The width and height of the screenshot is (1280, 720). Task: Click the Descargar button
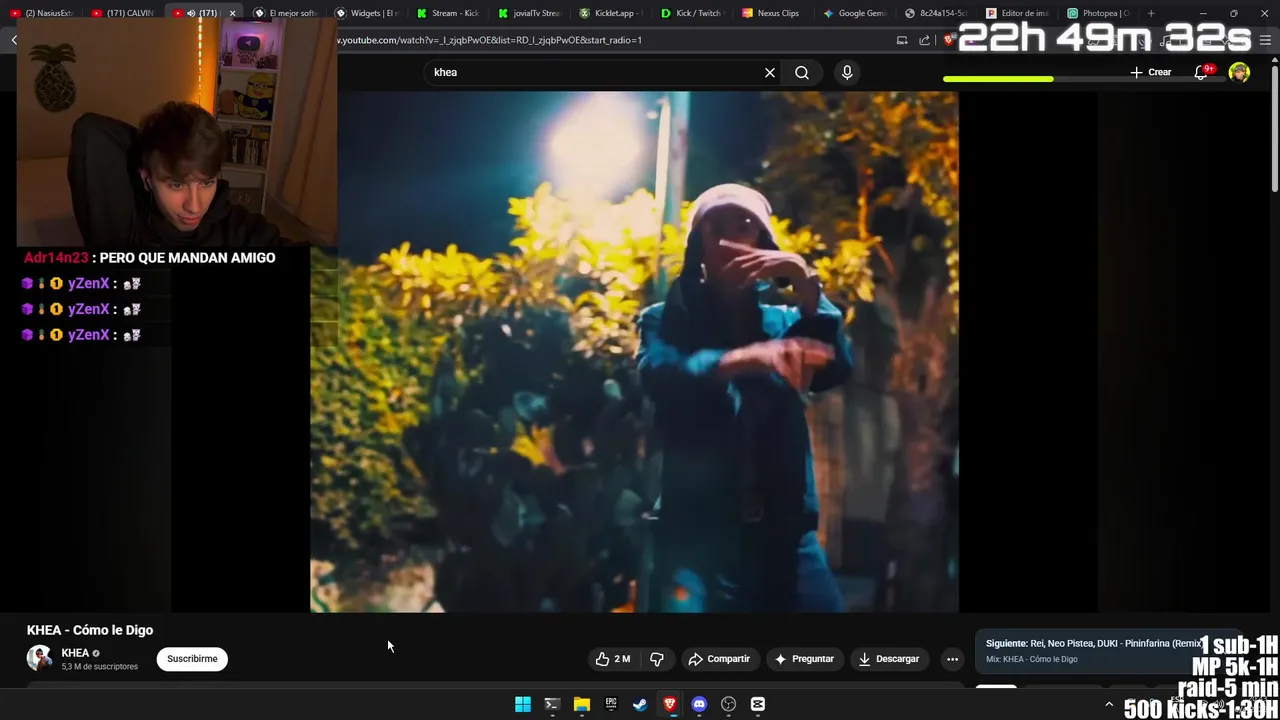coord(889,659)
